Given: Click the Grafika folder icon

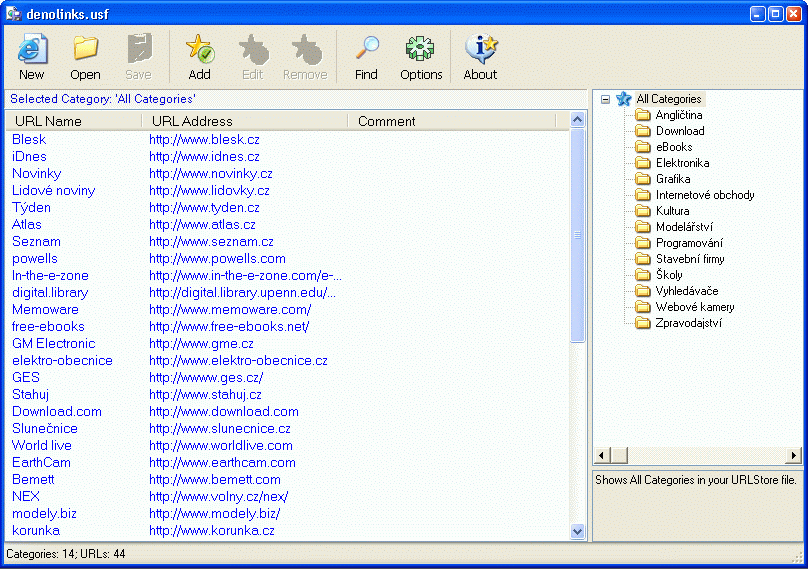Looking at the screenshot, I should coord(643,178).
